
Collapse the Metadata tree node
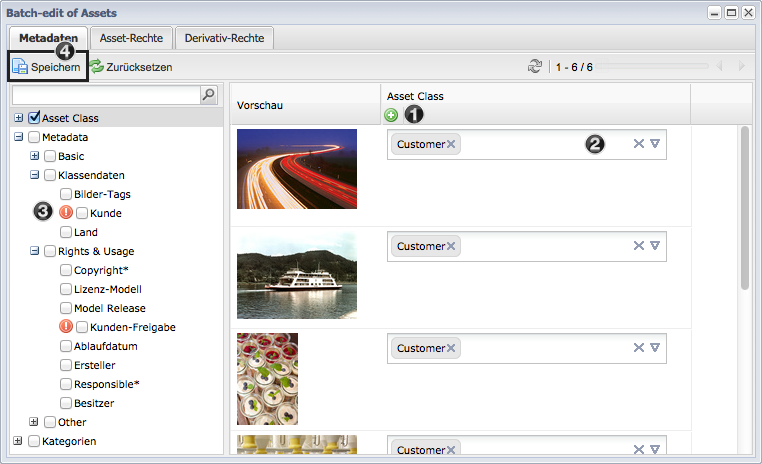coord(18,137)
